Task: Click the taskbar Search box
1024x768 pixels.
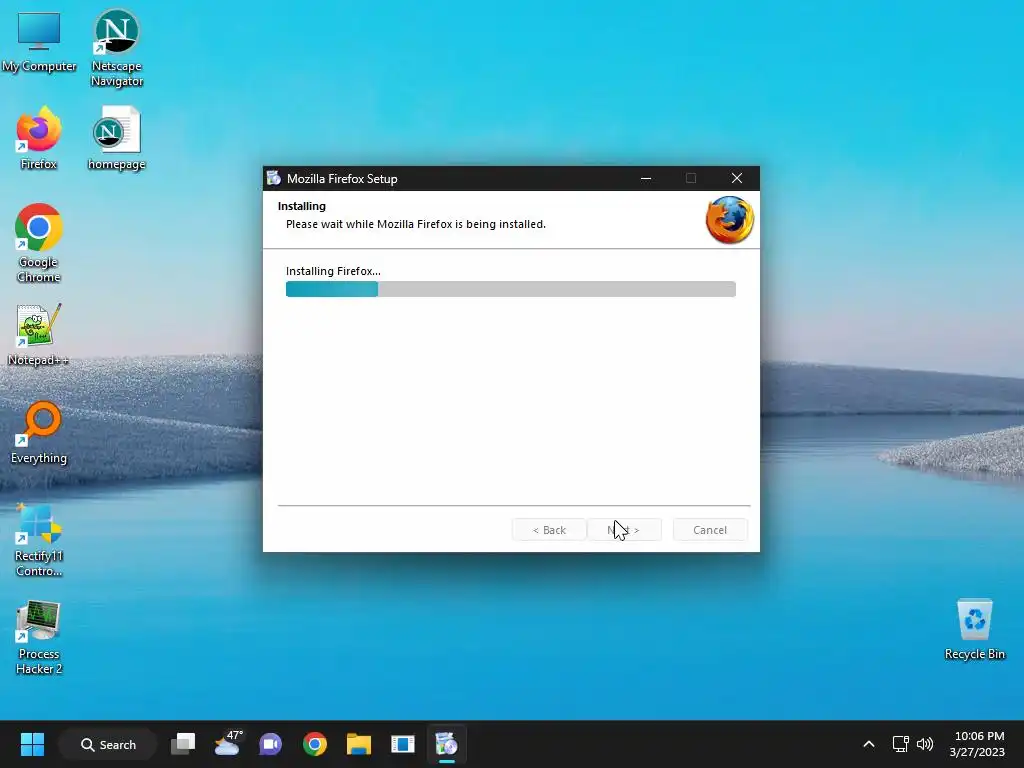Action: (108, 744)
